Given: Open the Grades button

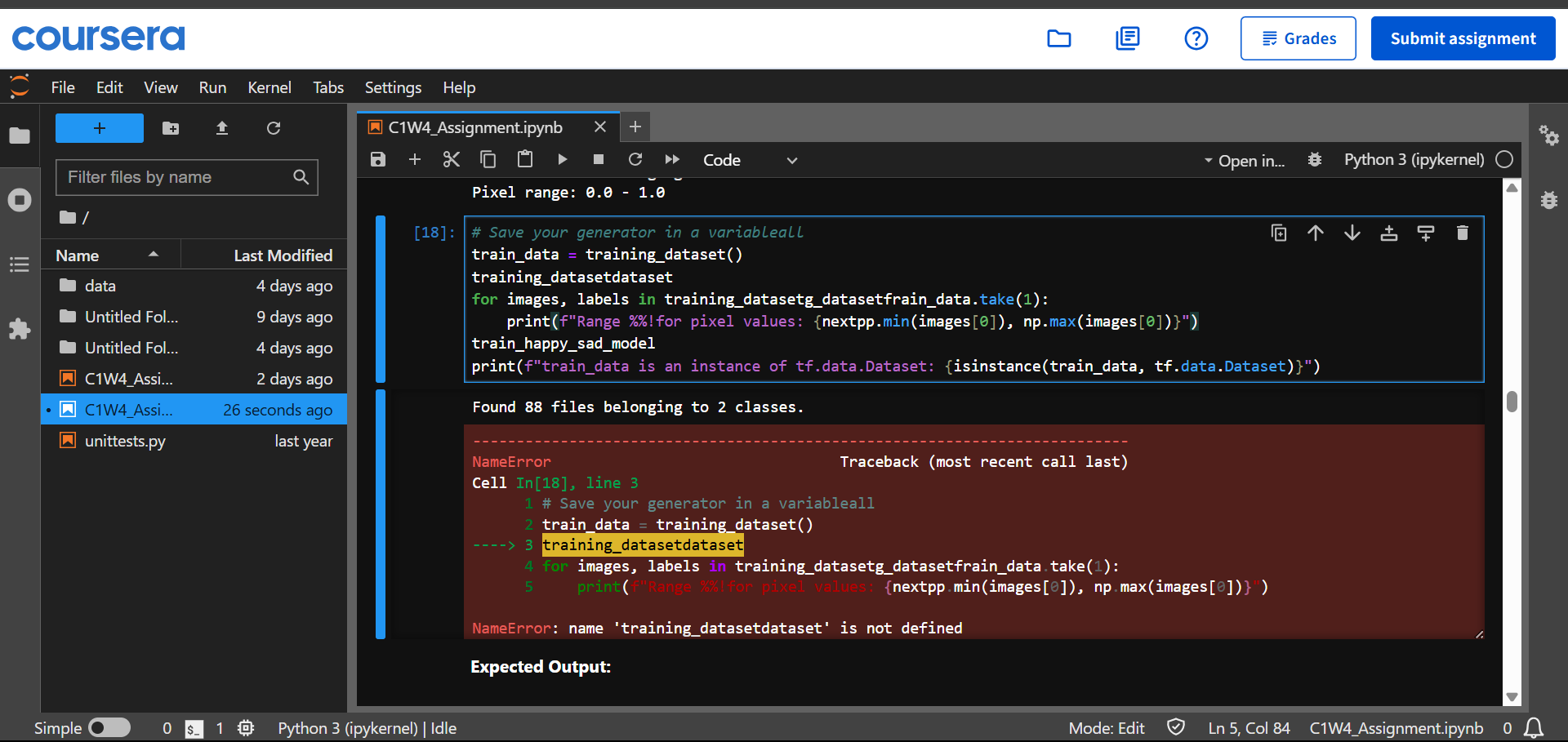Looking at the screenshot, I should point(1298,38).
